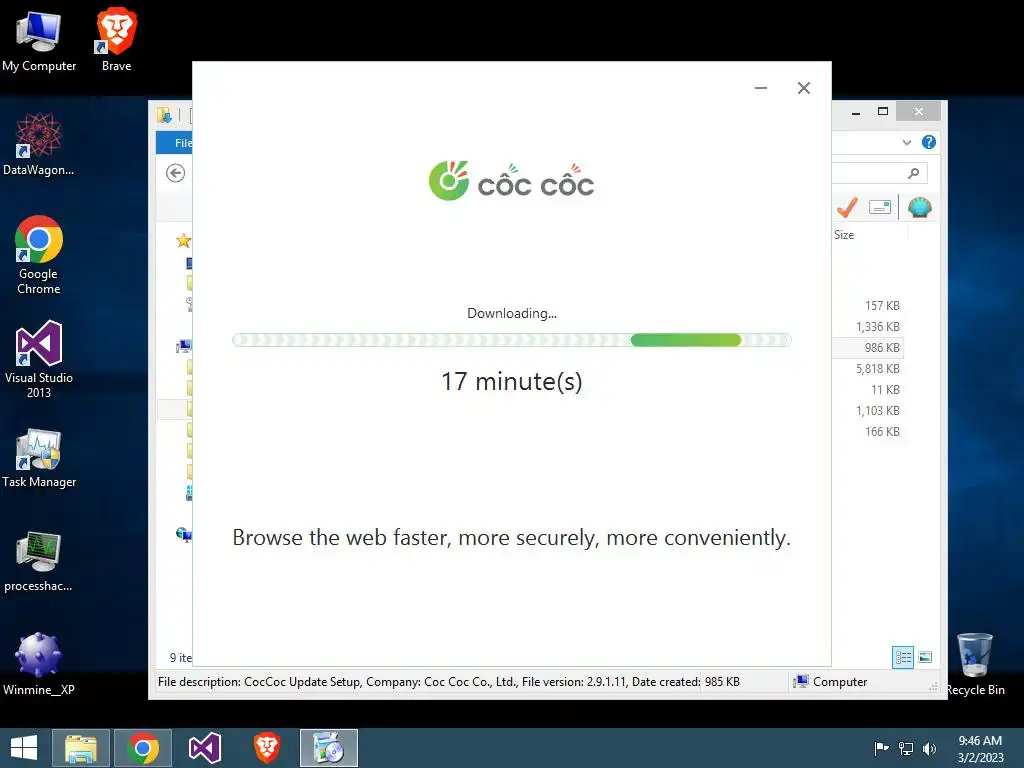Image resolution: width=1024 pixels, height=768 pixels.
Task: Switch Explorer to large icons view
Action: (x=925, y=657)
